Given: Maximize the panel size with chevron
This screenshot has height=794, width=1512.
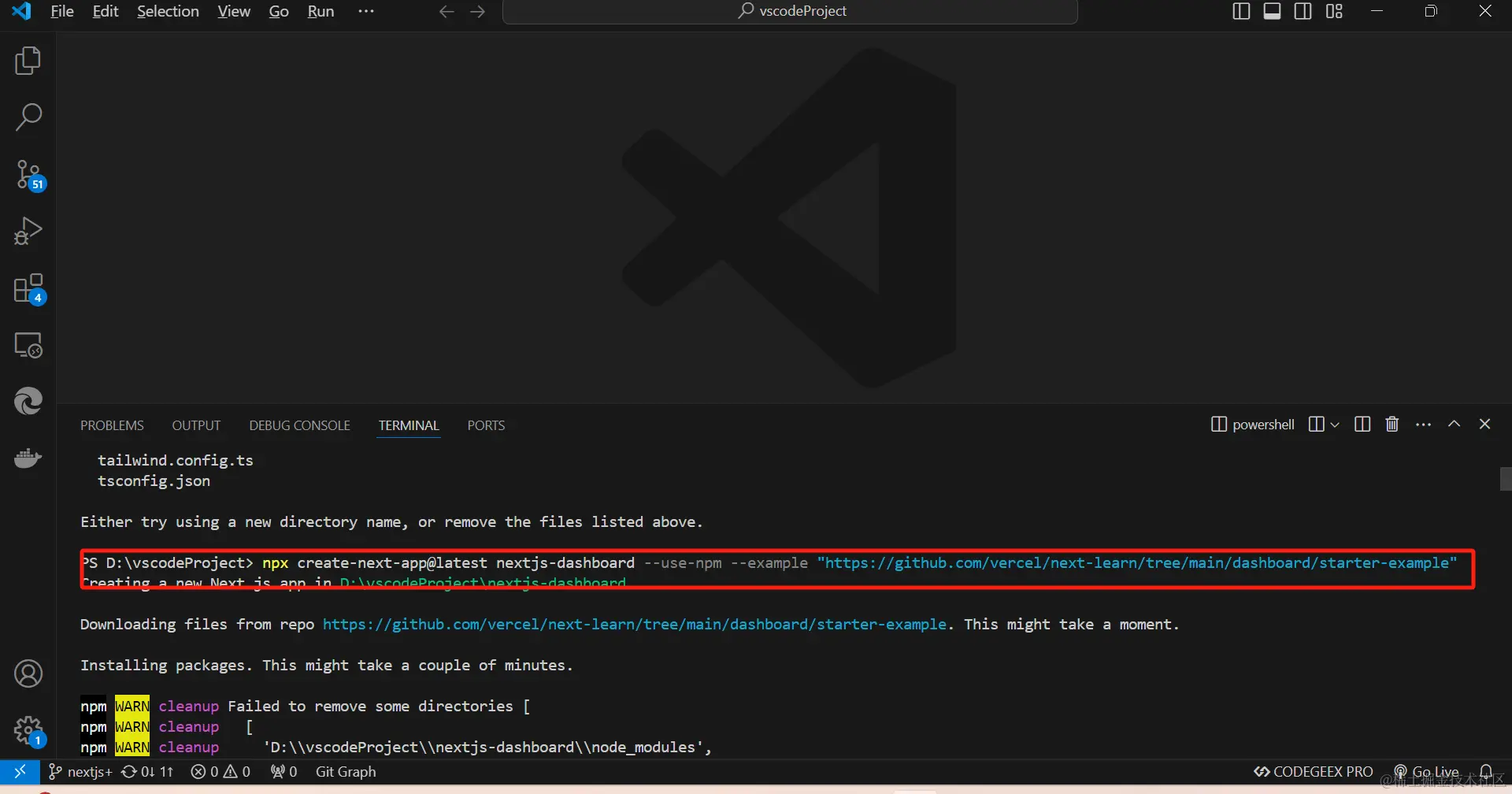Looking at the screenshot, I should 1454,424.
